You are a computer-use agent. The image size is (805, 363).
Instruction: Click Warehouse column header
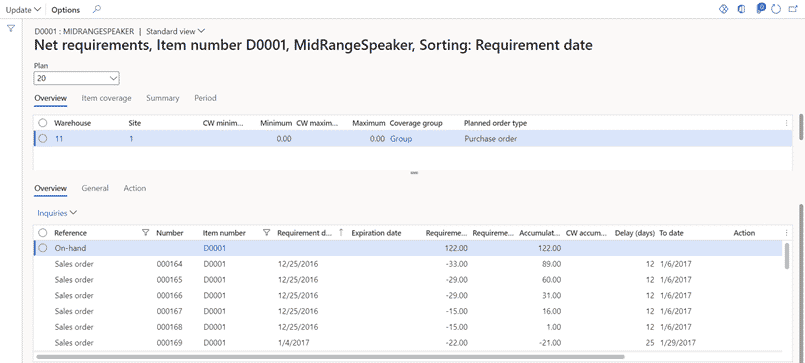[x=73, y=123]
